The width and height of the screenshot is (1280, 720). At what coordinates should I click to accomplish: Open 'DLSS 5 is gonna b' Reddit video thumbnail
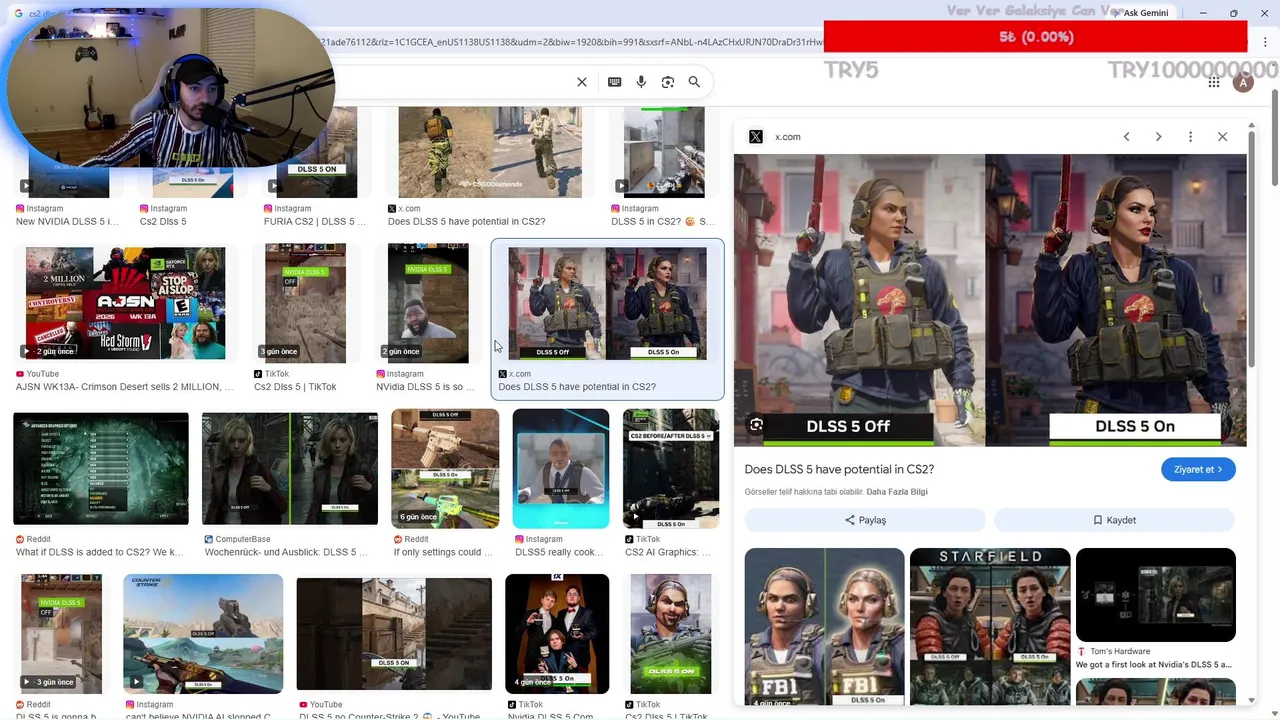(62, 633)
